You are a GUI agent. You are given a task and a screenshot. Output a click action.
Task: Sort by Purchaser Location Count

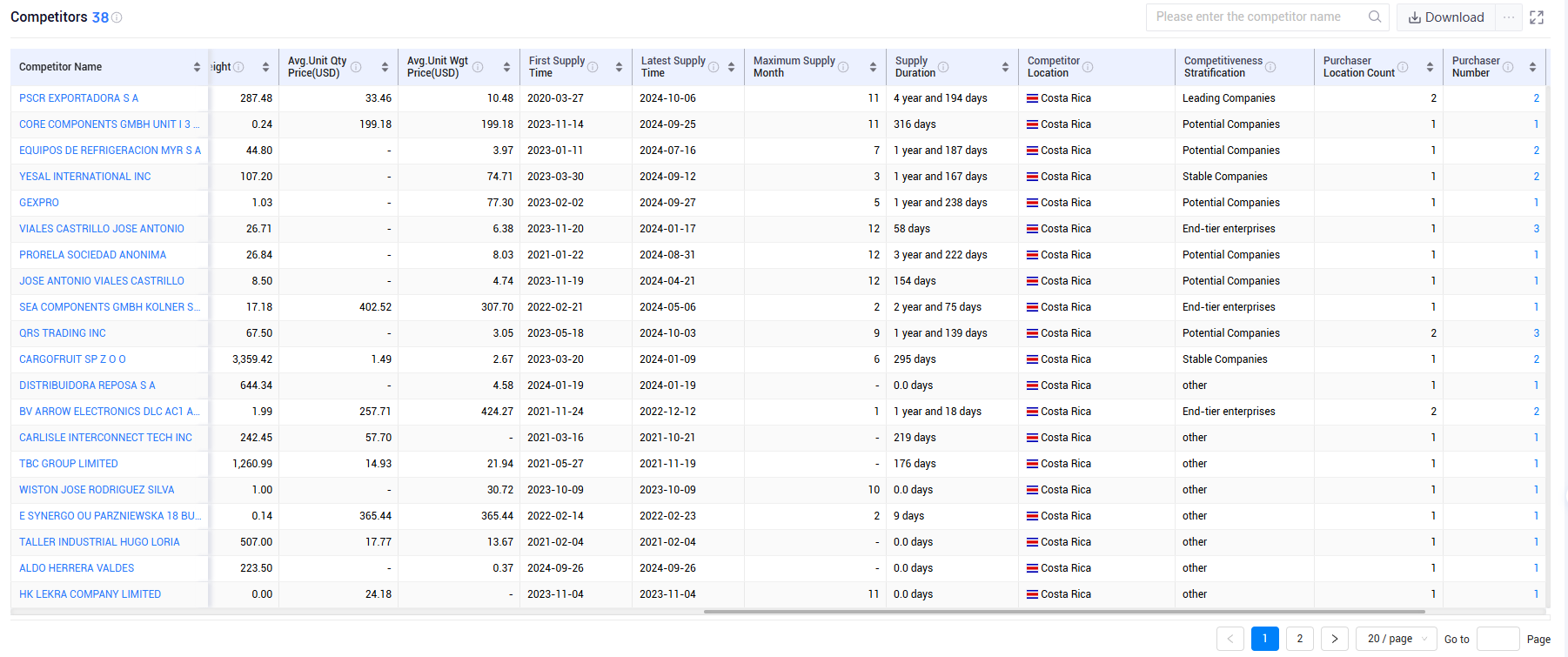pos(1430,67)
